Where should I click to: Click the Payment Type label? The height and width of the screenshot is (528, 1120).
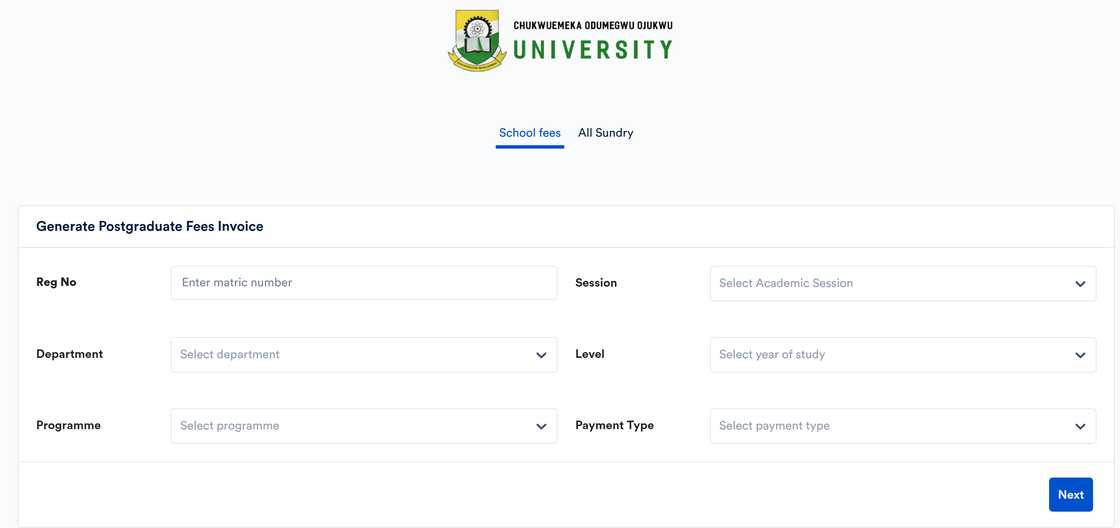[x=614, y=426]
